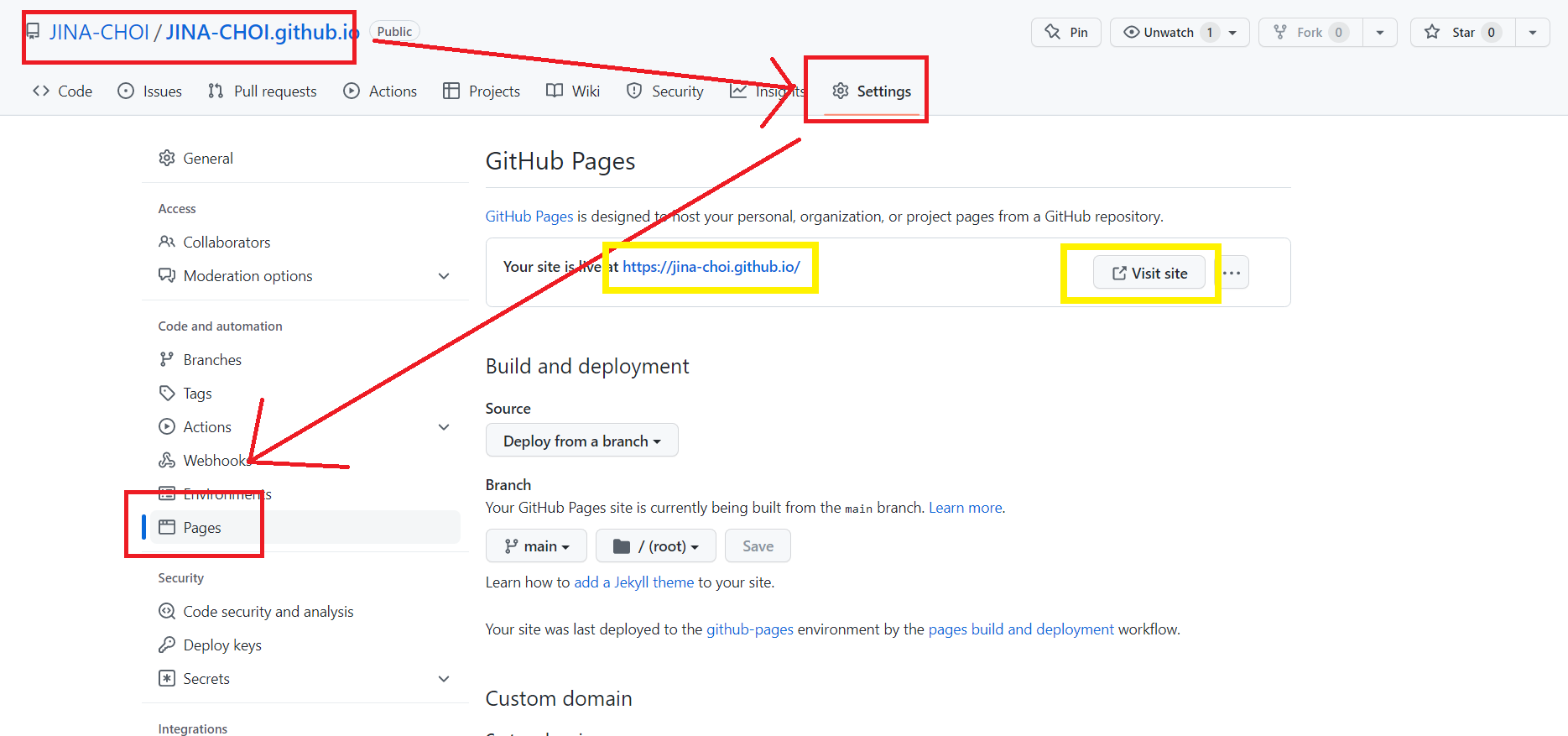Screen dimensions: 1568x736
Task: Open Branches settings
Action: pyautogui.click(x=305, y=359)
